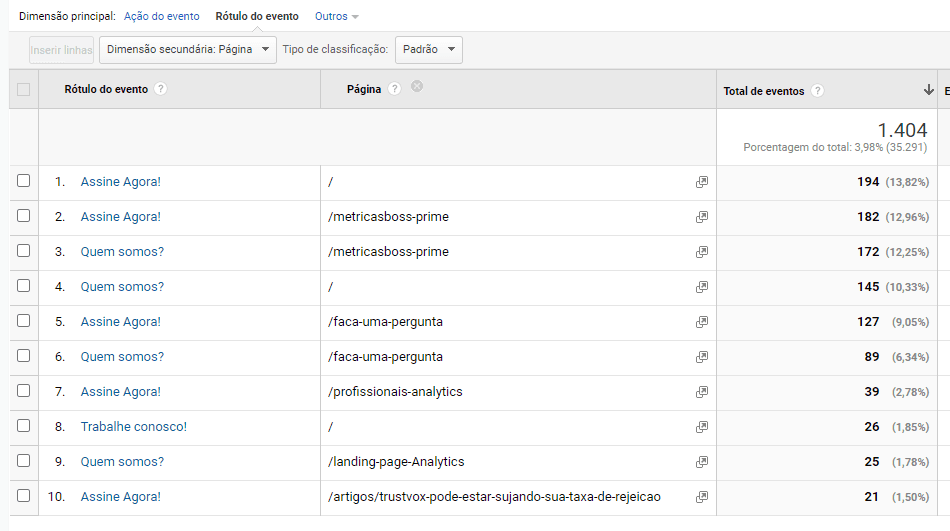Screen dimensions: 950x531
Task: Check the box for row 1 Assine Agora!
Action: [x=24, y=181]
